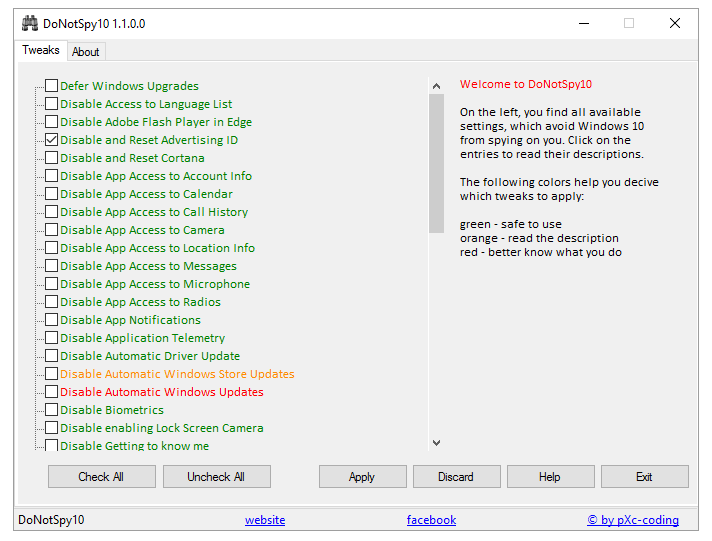Image resolution: width=712 pixels, height=541 pixels.
Task: Check Disable App Access to Radios box
Action: (x=52, y=302)
